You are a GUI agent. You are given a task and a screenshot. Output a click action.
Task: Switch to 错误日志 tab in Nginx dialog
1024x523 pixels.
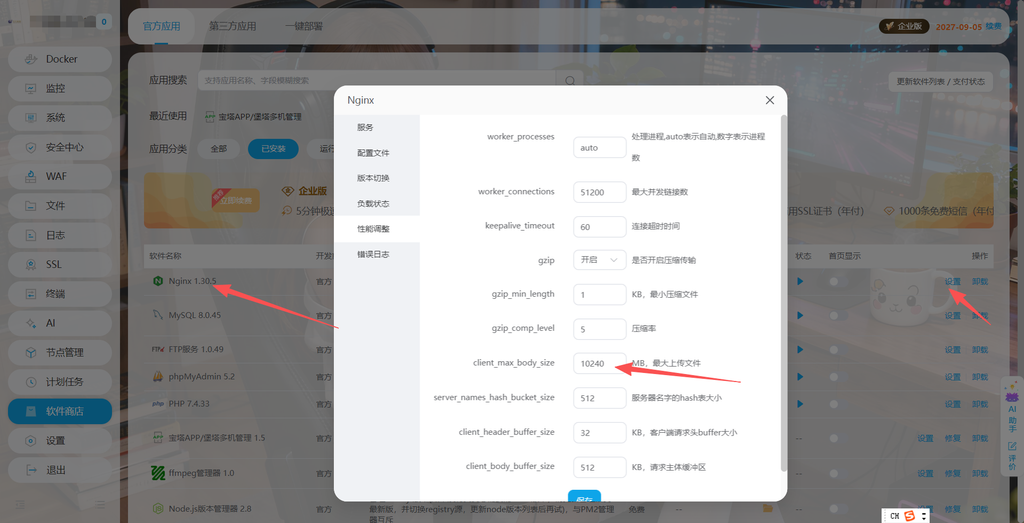click(377, 254)
